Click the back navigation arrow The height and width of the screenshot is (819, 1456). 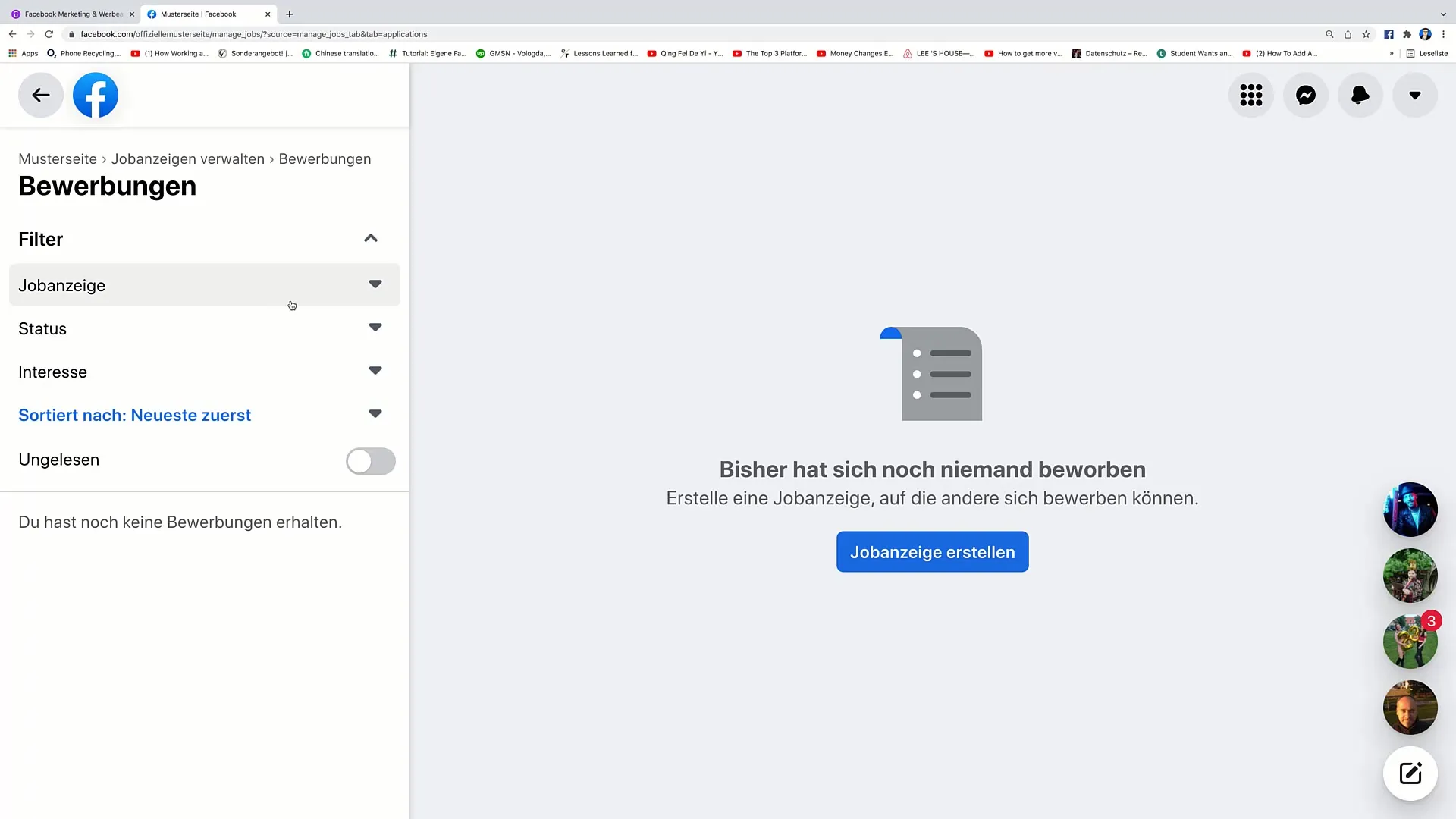click(41, 94)
